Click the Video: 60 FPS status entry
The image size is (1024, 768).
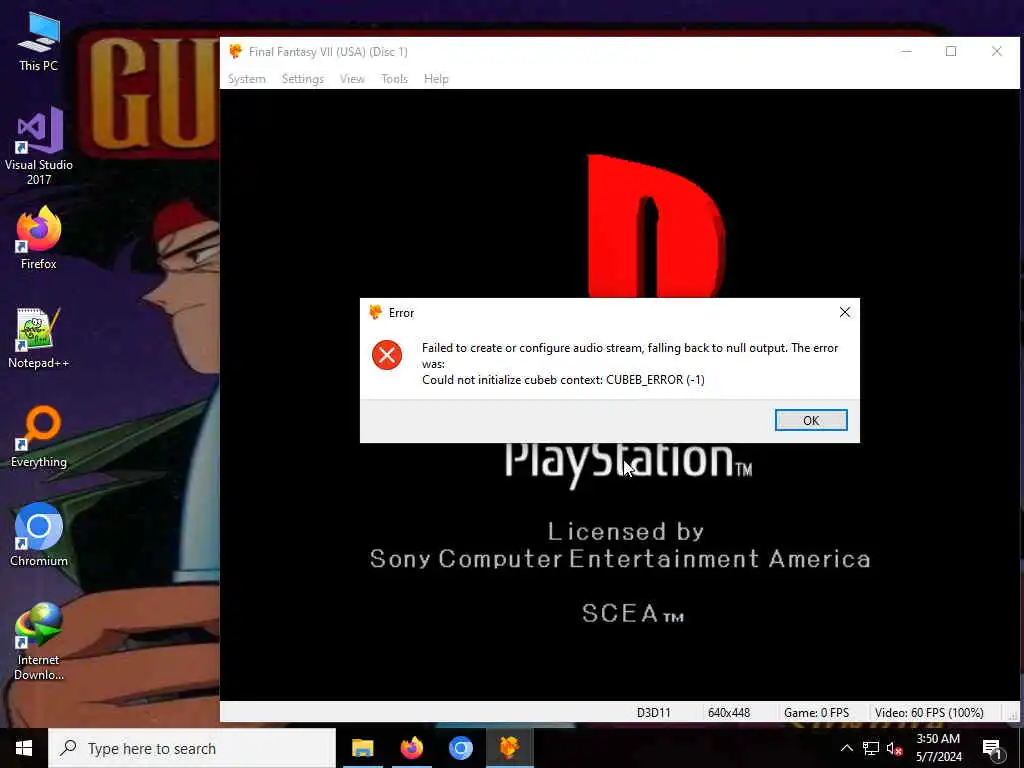pyautogui.click(x=929, y=712)
